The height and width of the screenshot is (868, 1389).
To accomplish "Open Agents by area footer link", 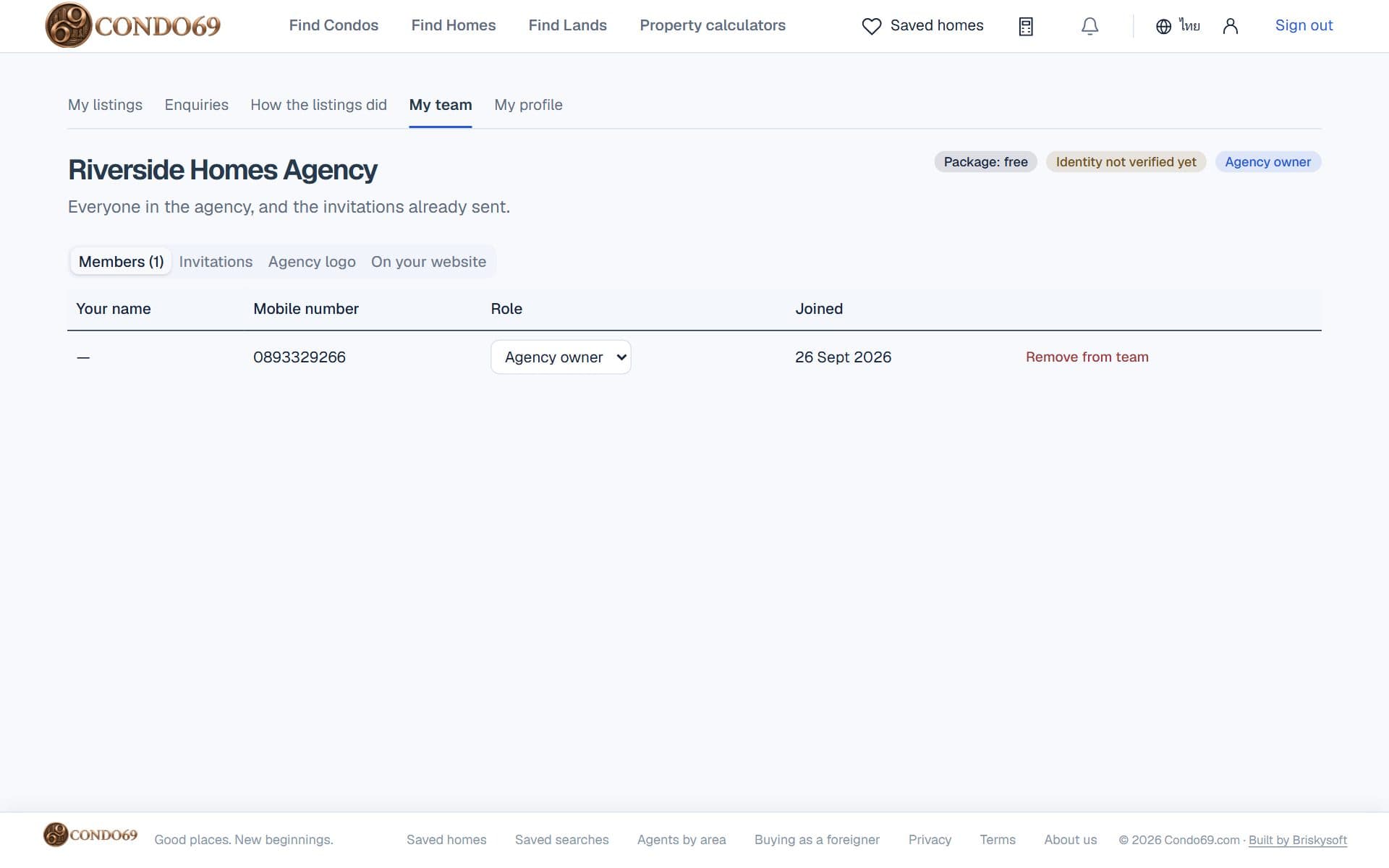I will 681,840.
